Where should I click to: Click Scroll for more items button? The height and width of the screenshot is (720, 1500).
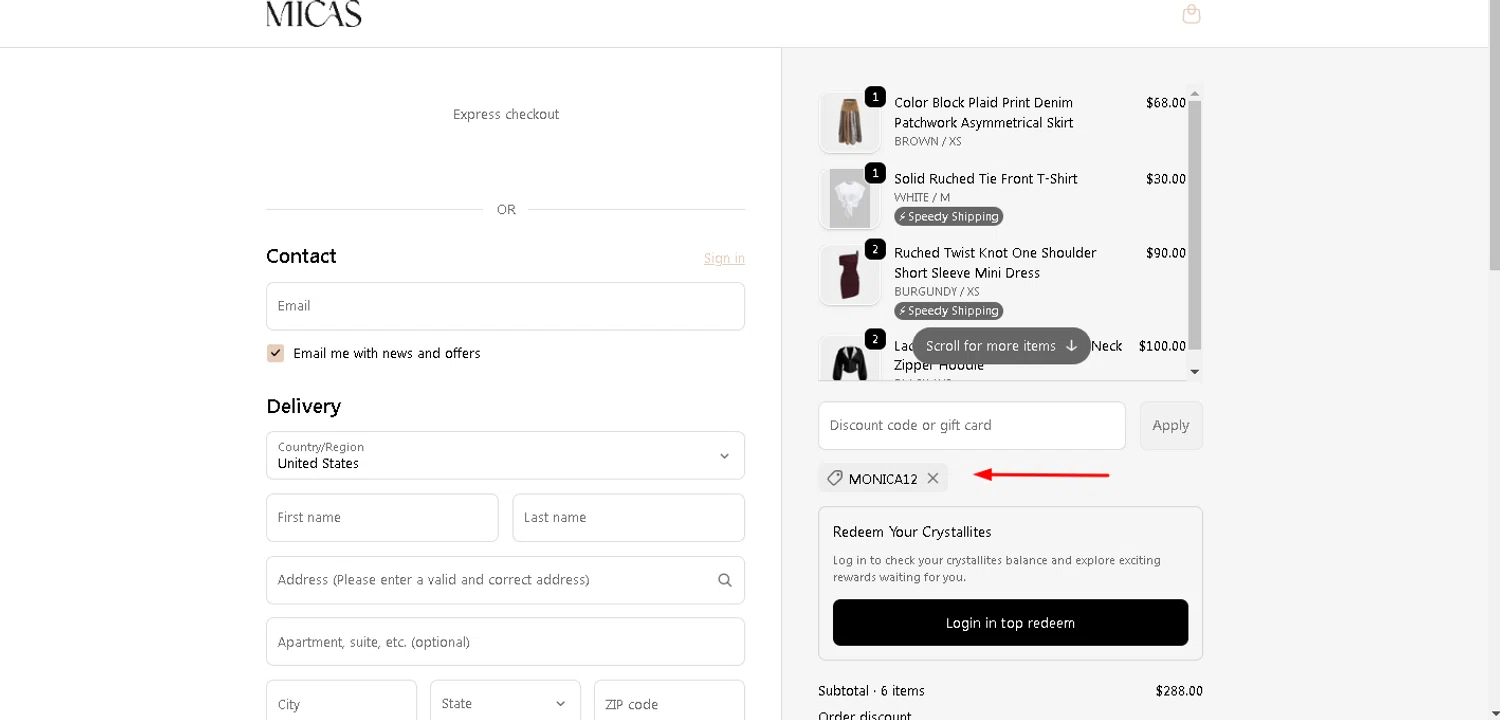pos(1001,346)
